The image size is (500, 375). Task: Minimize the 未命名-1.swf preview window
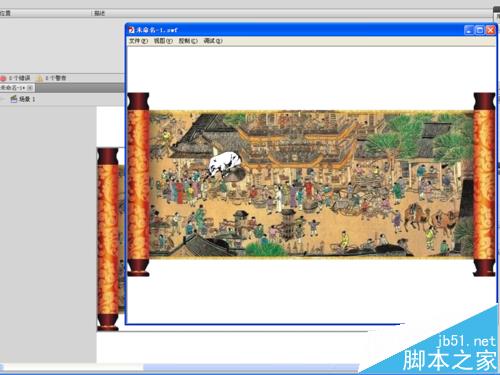[469, 30]
